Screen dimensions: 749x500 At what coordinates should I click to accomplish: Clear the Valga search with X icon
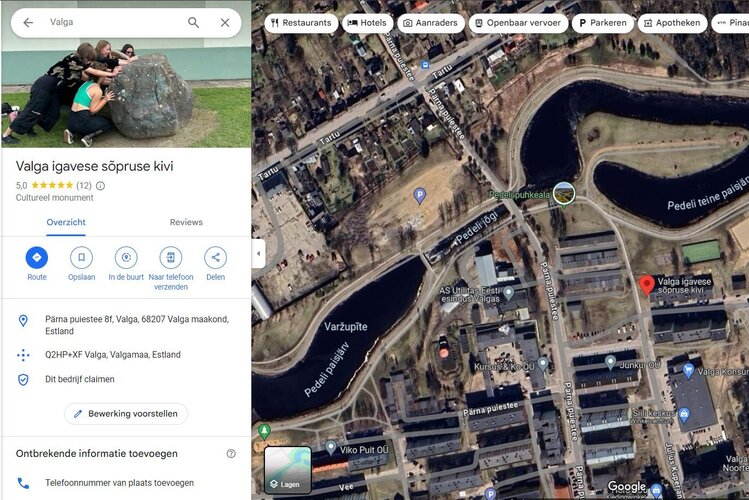[225, 22]
